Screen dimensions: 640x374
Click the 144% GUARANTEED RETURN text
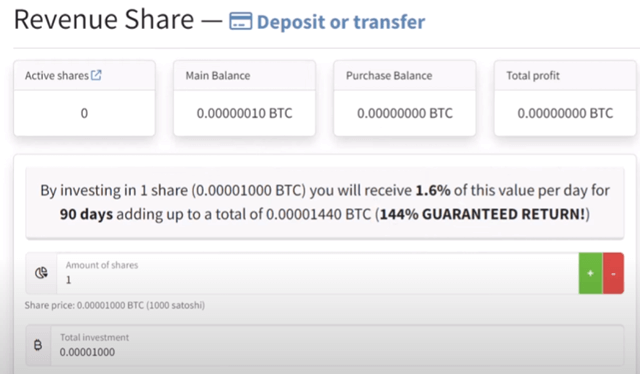[x=483, y=214]
